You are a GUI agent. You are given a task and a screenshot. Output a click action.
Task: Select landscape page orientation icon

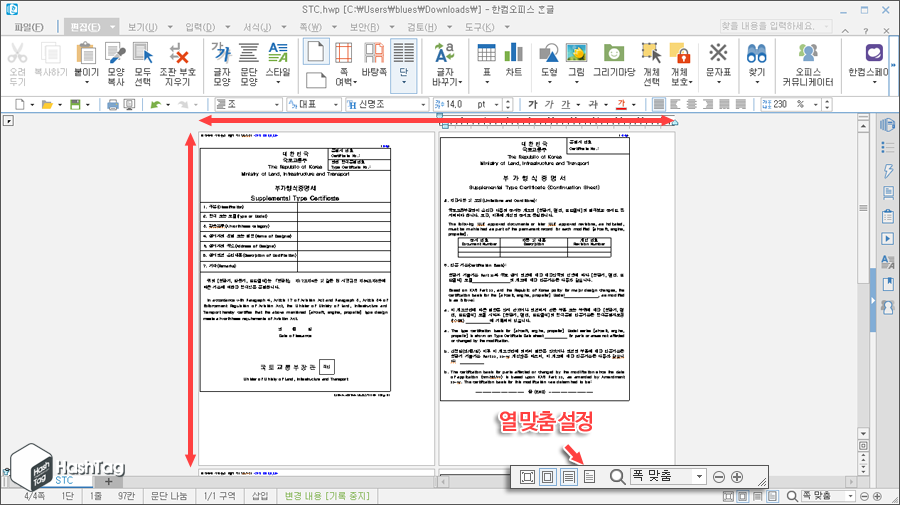coord(316,80)
